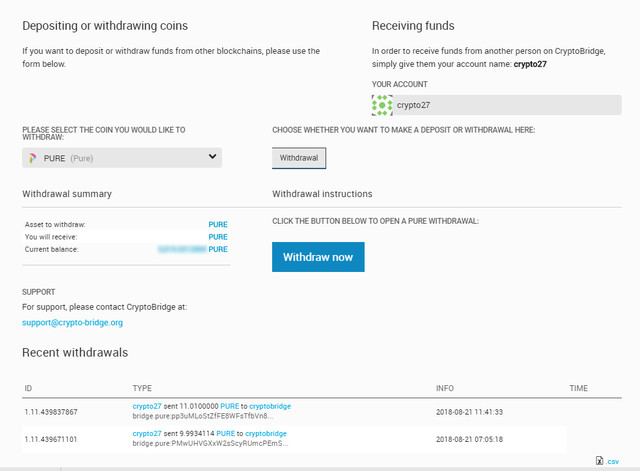Click the Withdraw now button
640x471 pixels.
(318, 257)
